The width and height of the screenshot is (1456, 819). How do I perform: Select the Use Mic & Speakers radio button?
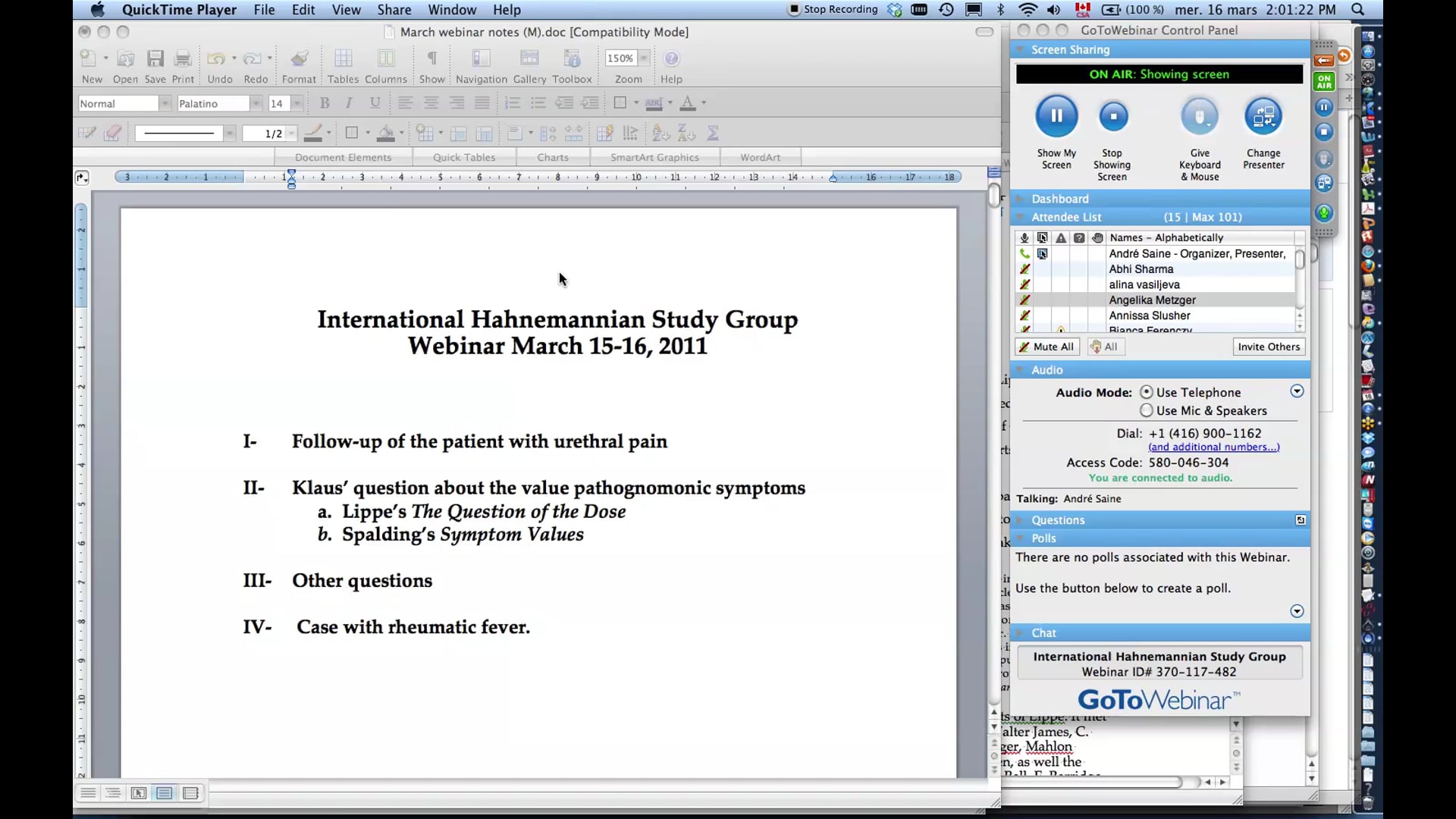tap(1148, 410)
